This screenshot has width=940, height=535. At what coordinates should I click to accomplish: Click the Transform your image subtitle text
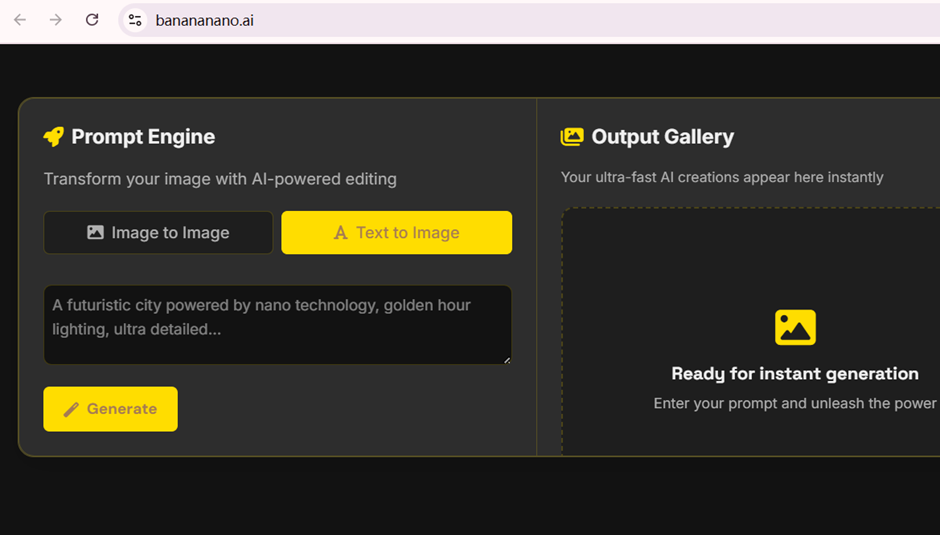coord(220,179)
